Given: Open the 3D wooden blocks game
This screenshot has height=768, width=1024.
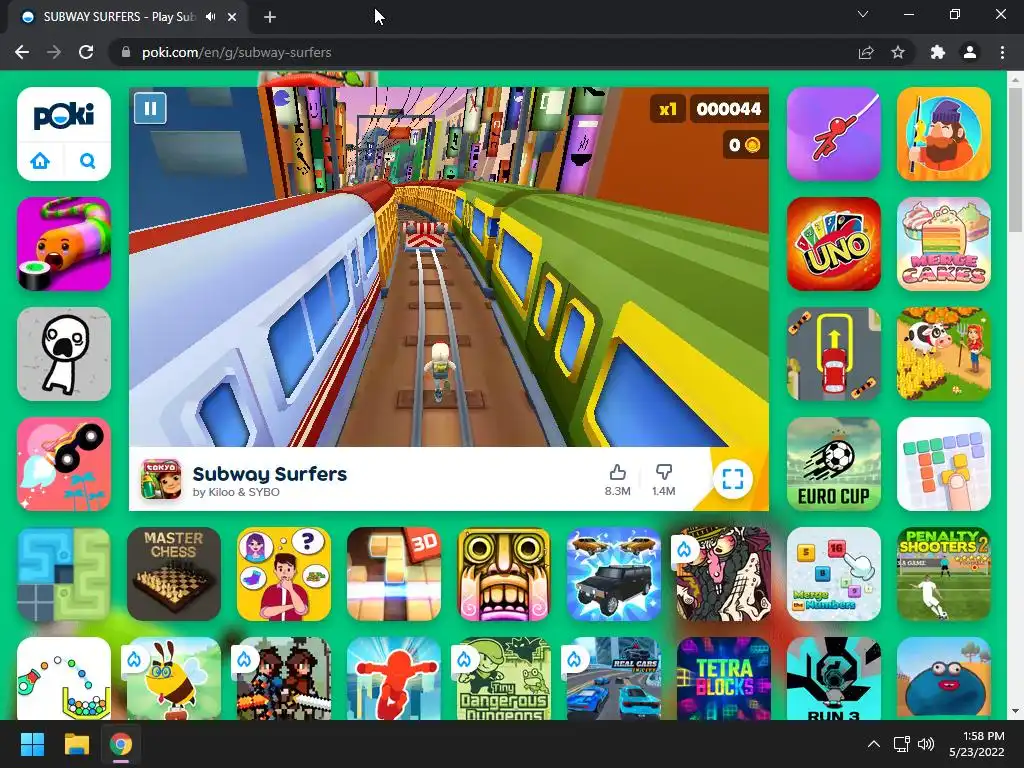Looking at the screenshot, I should (x=394, y=573).
